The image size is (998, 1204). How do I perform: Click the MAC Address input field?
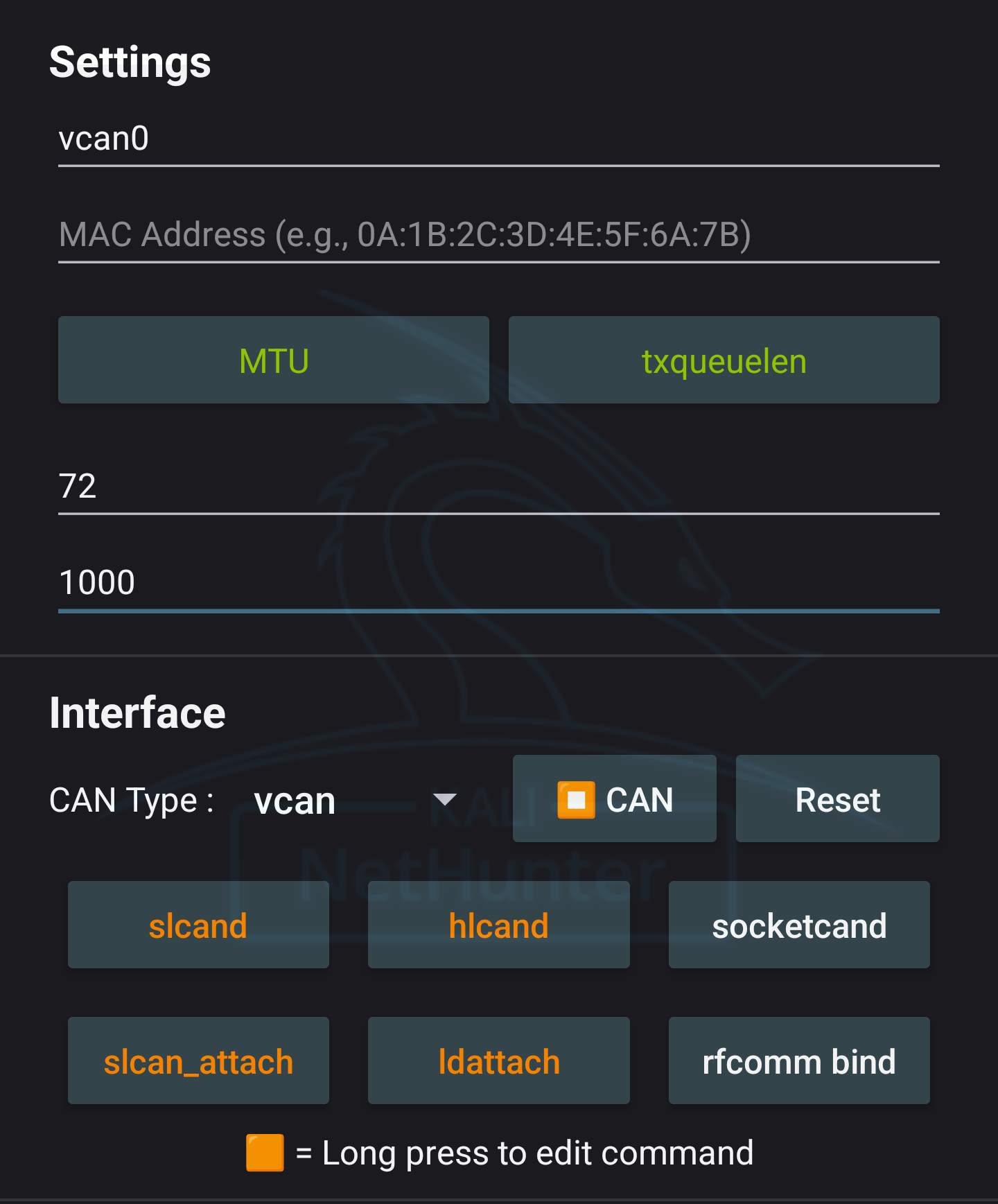pos(499,234)
